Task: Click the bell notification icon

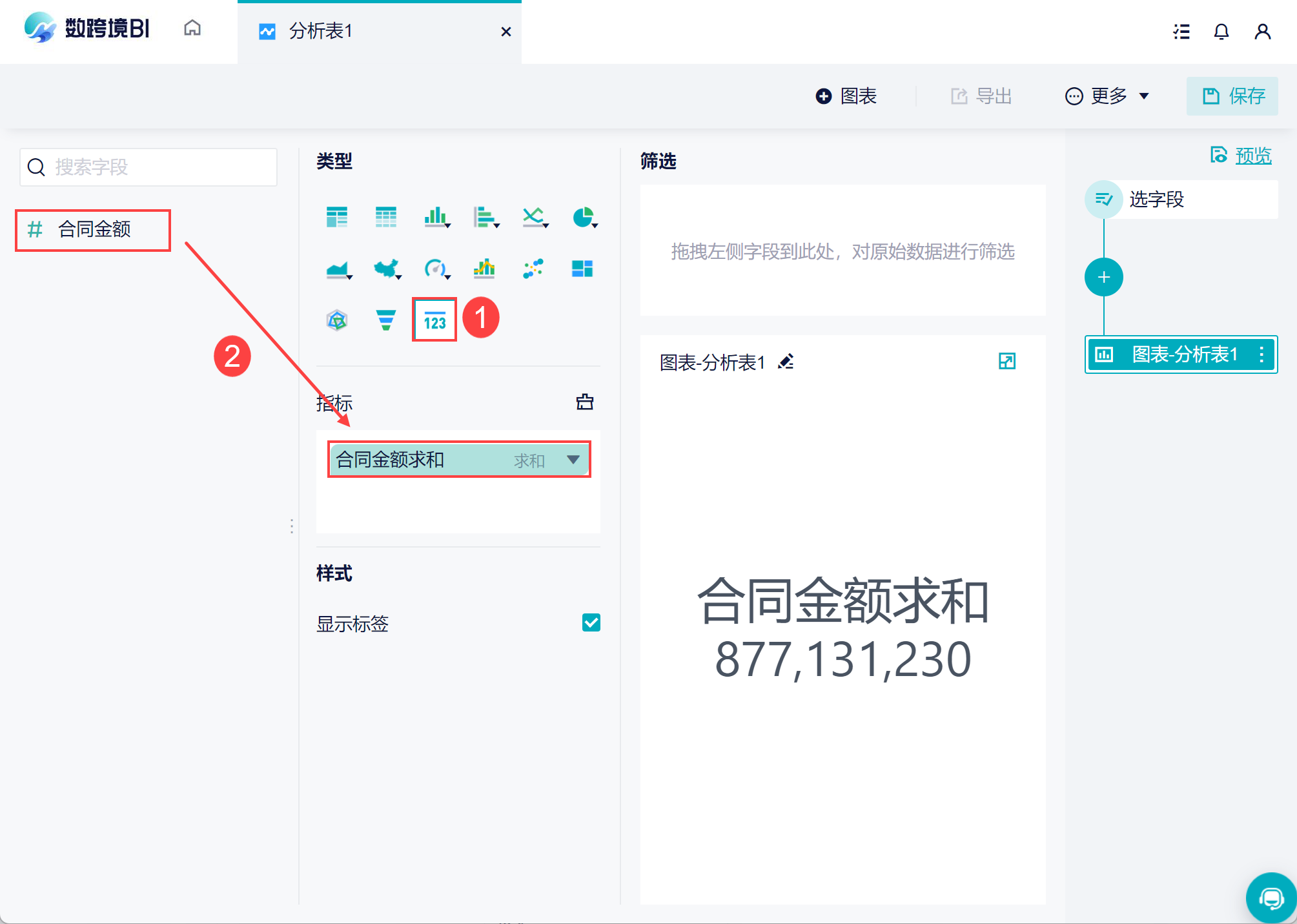Action: [1221, 31]
